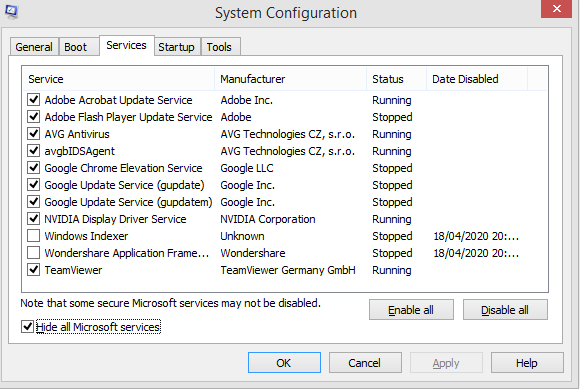Screen dimensions: 580x389
Task: Check the Wondershare Application Framework checkbox
Action: click(x=34, y=253)
